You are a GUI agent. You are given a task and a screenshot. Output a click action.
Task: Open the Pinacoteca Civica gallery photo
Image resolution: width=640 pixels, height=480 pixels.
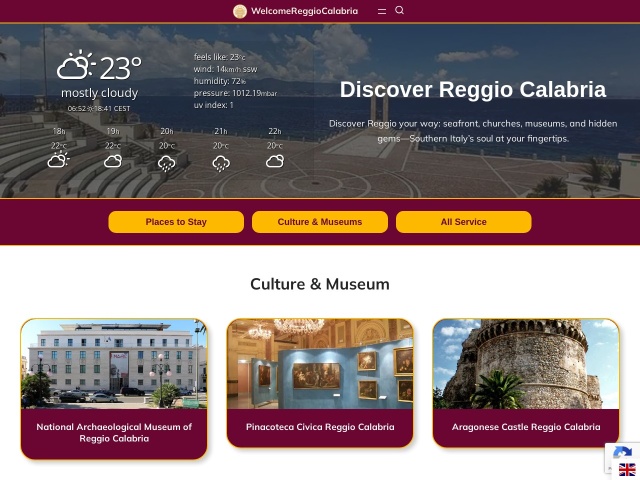(x=320, y=364)
